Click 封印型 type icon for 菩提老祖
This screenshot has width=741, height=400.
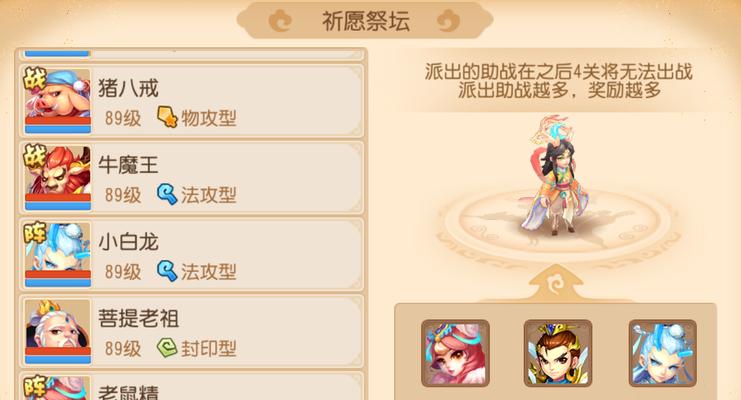click(167, 348)
